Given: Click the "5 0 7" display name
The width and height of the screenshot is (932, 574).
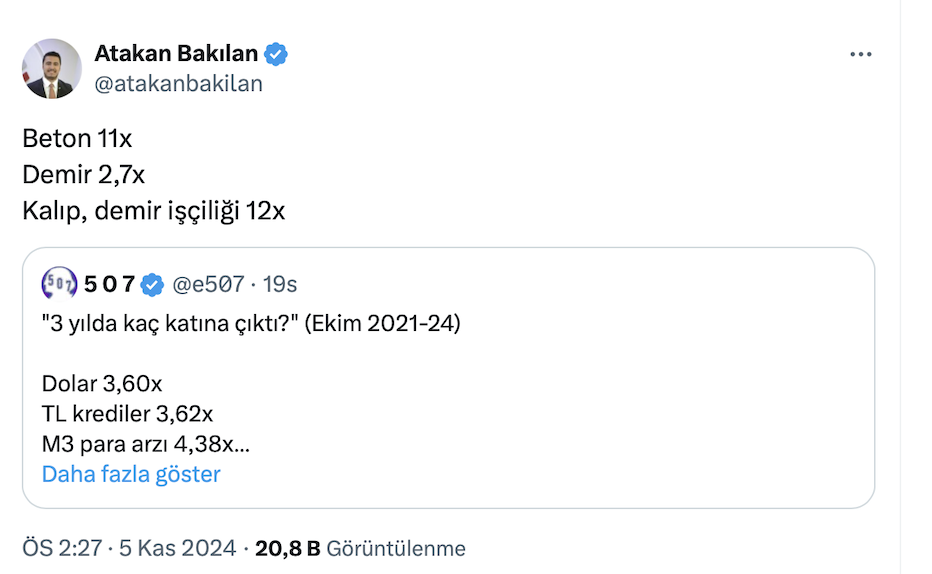Looking at the screenshot, I should [109, 285].
